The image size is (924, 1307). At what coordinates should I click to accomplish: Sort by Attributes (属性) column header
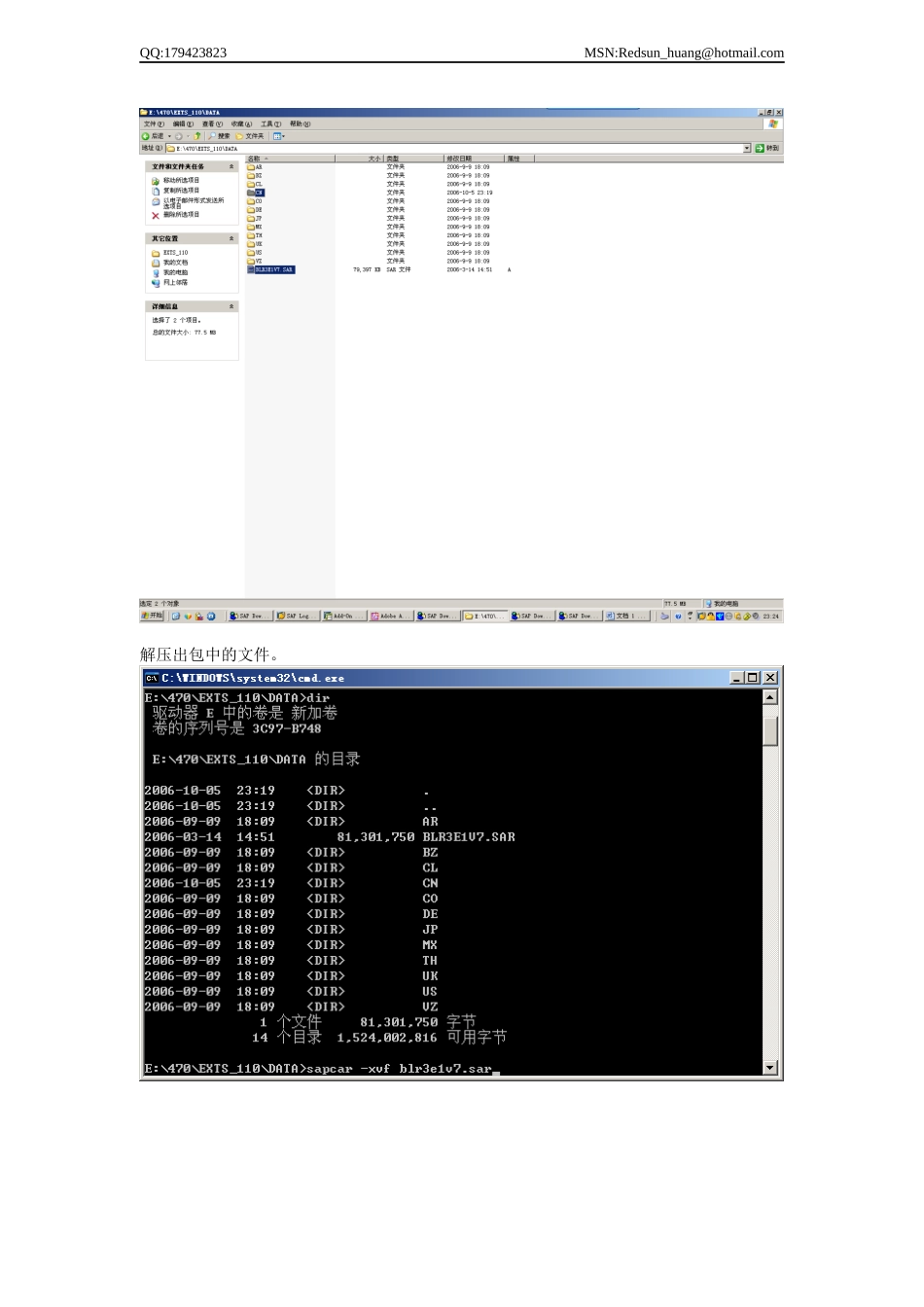[518, 158]
